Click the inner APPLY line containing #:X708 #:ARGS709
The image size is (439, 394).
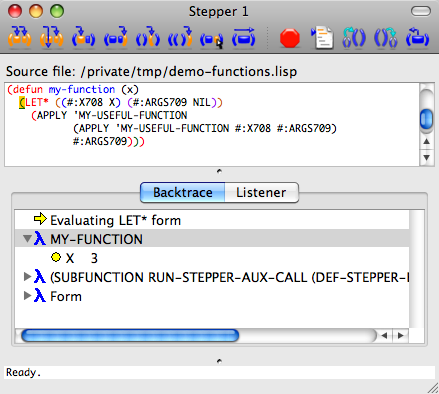(x=205, y=128)
